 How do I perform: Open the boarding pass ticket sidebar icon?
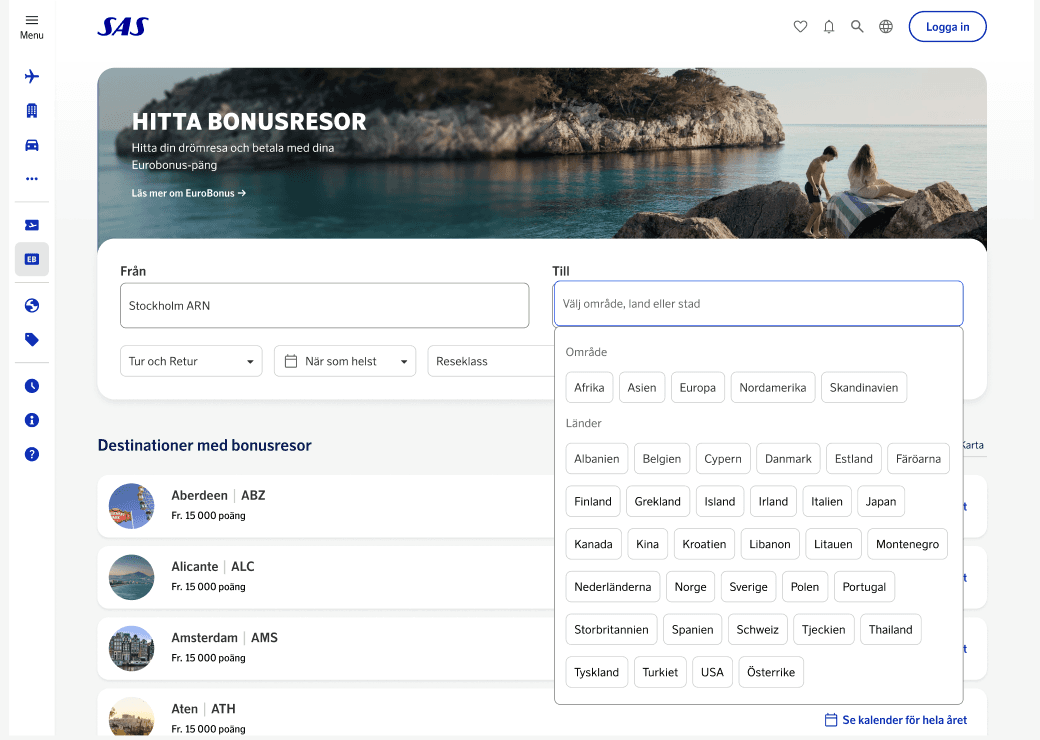[32, 225]
